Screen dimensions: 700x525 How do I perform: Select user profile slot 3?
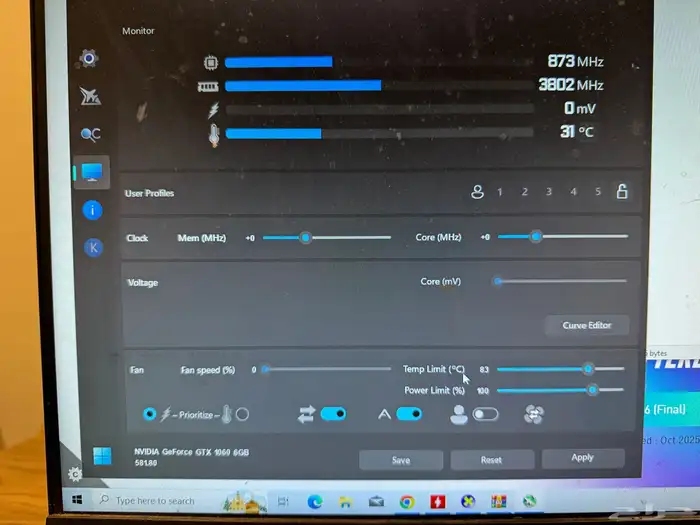coord(548,192)
